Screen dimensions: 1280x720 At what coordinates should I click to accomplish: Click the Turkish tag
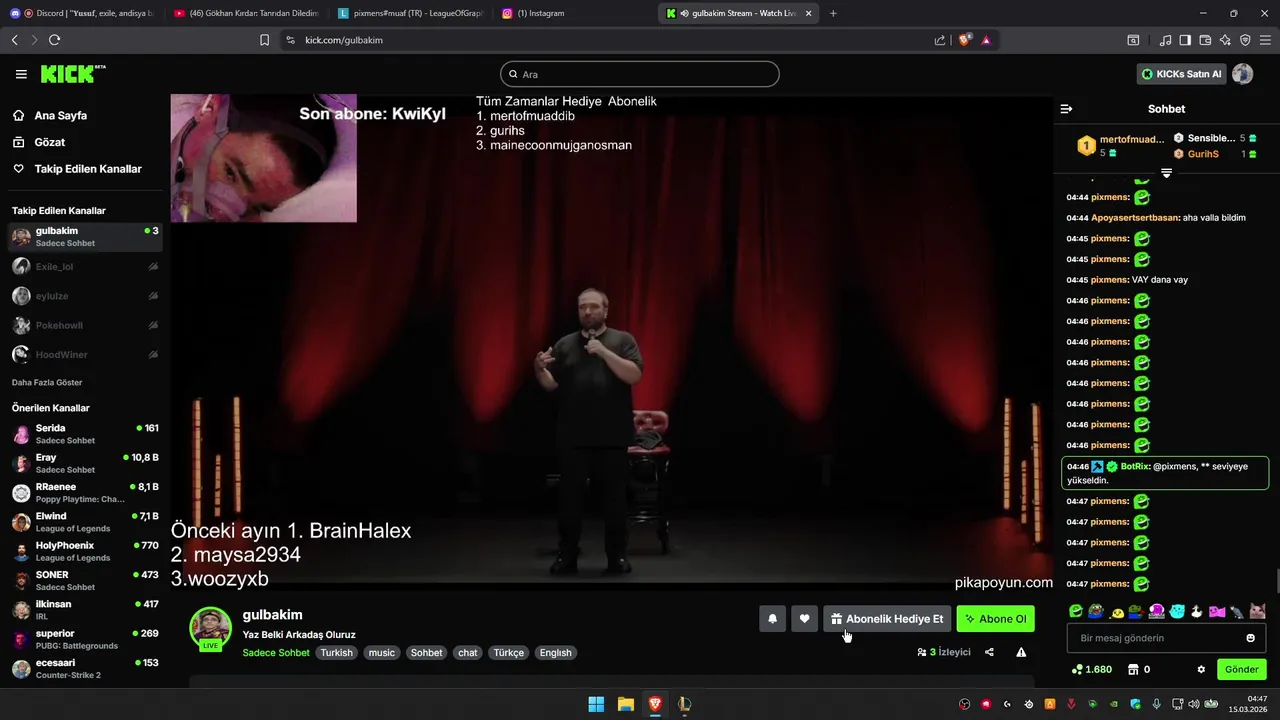point(337,653)
